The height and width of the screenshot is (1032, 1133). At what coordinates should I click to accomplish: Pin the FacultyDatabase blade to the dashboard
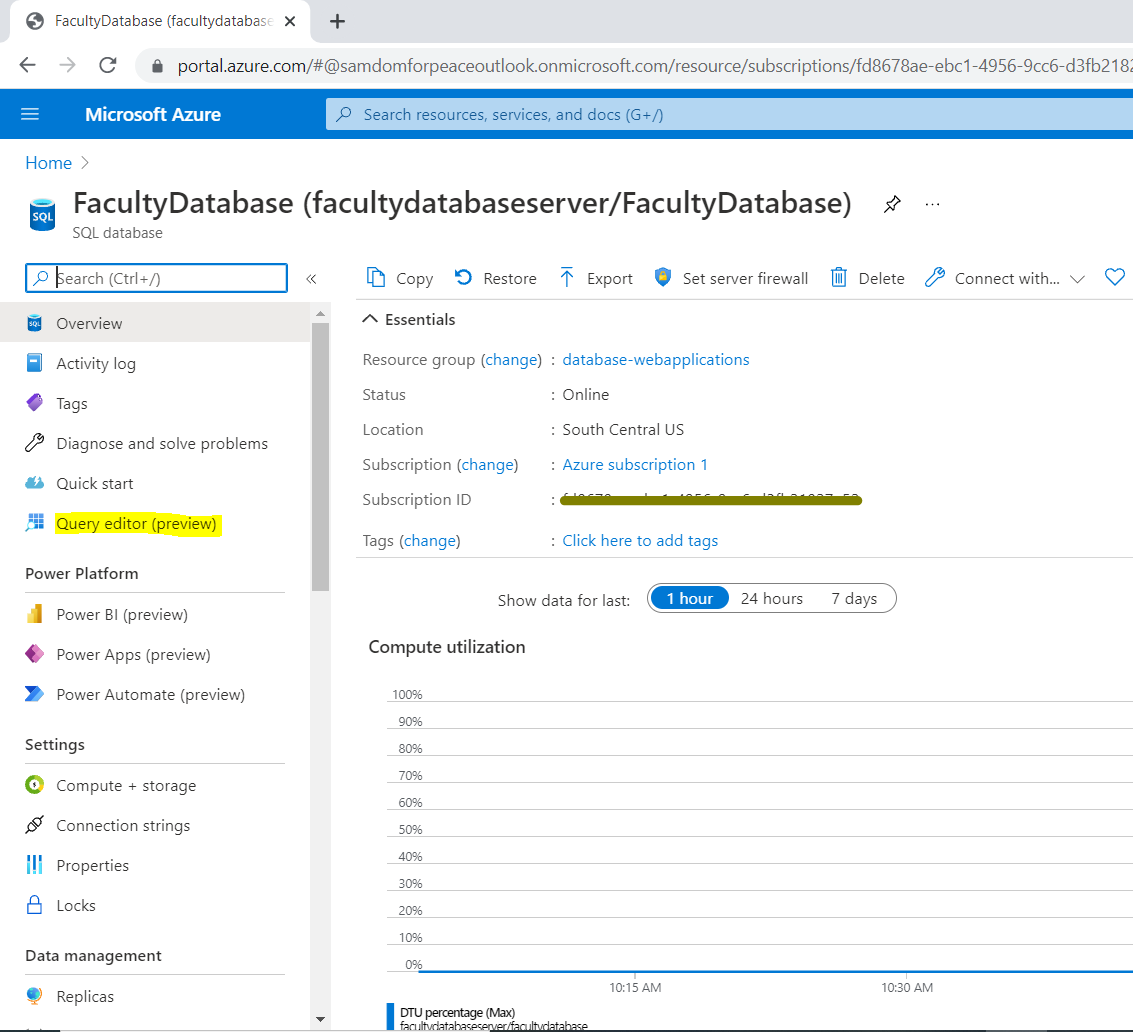[x=892, y=205]
